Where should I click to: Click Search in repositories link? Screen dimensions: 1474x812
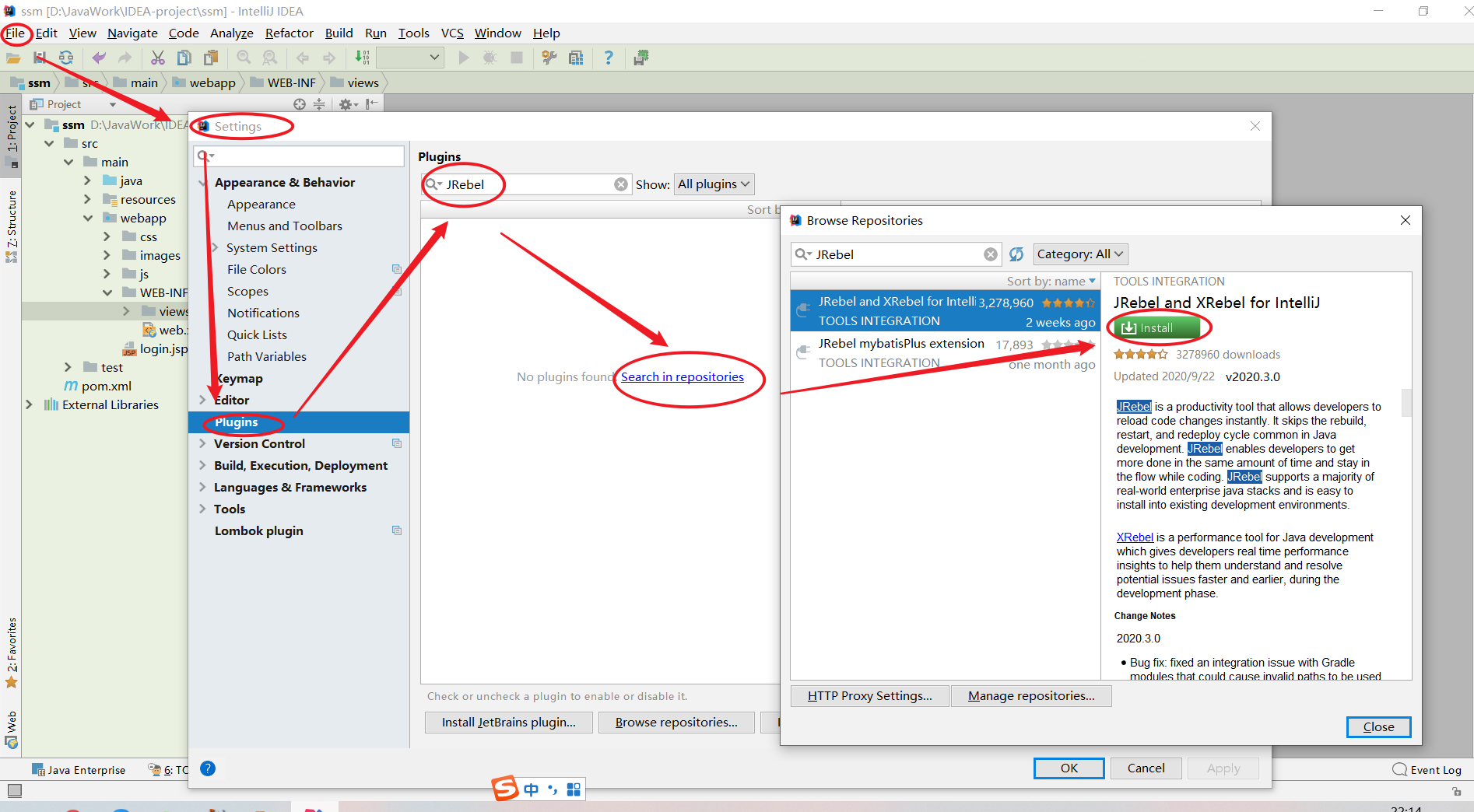683,376
